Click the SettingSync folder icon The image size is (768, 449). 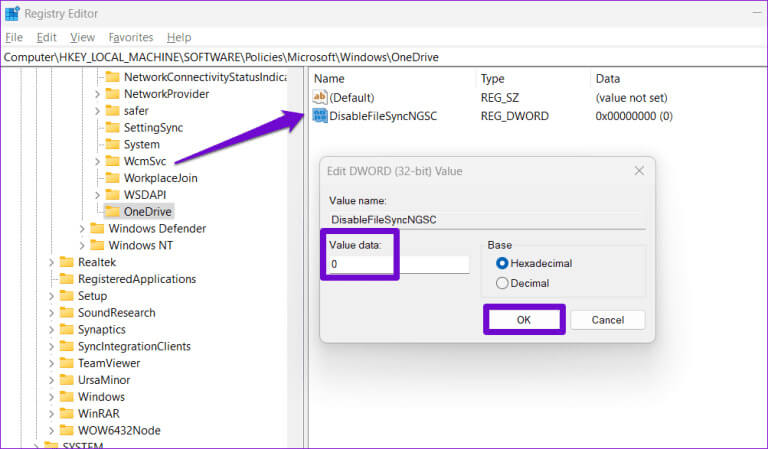tap(113, 127)
